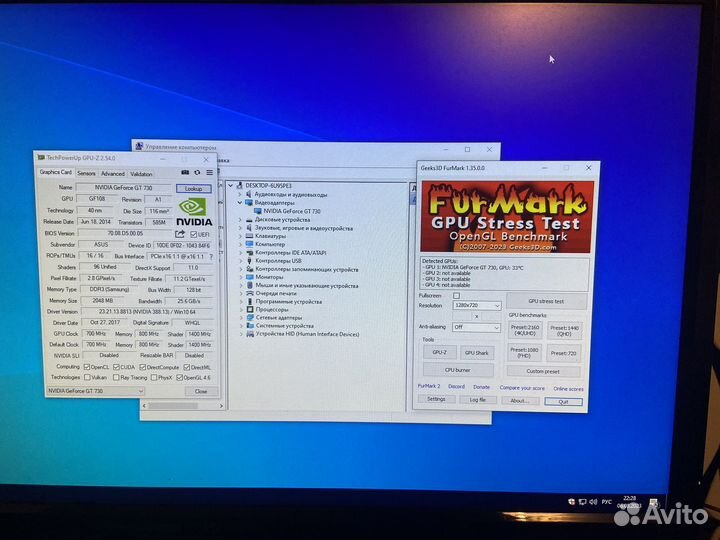This screenshot has width=720, height=540.
Task: Toggle the OpenCL checkbox
Action: pyautogui.click(x=87, y=367)
